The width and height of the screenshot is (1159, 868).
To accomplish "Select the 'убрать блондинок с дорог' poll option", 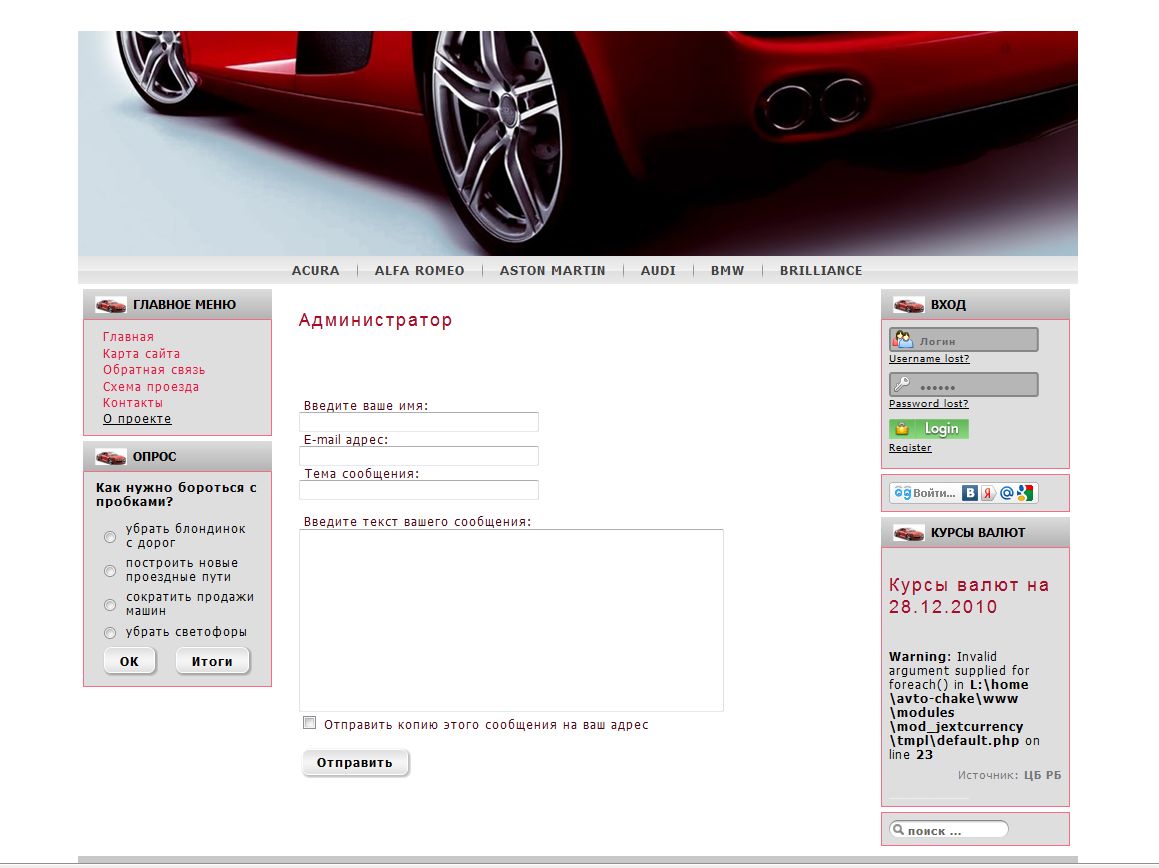I will pos(110,537).
